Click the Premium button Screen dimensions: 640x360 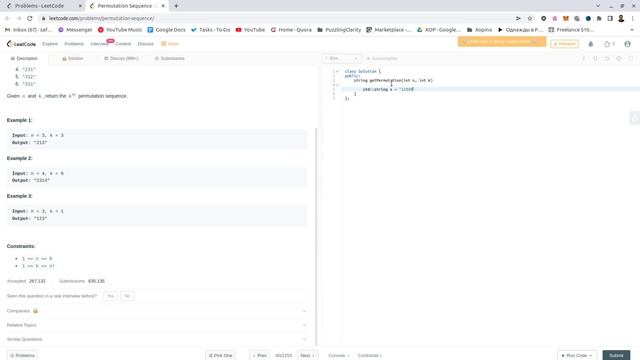point(564,44)
